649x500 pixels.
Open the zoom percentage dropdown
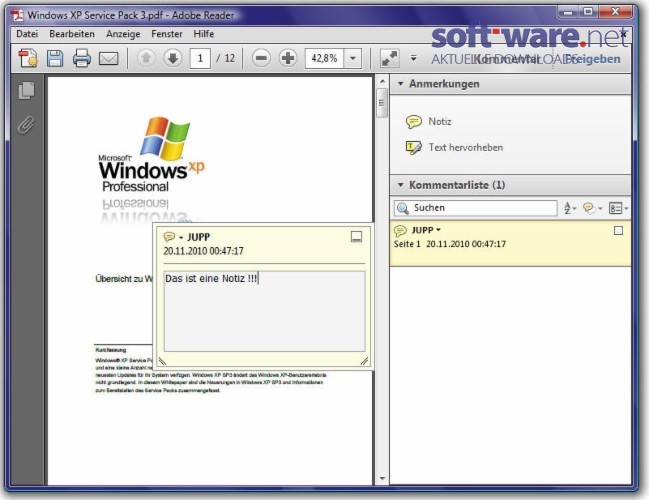(353, 58)
